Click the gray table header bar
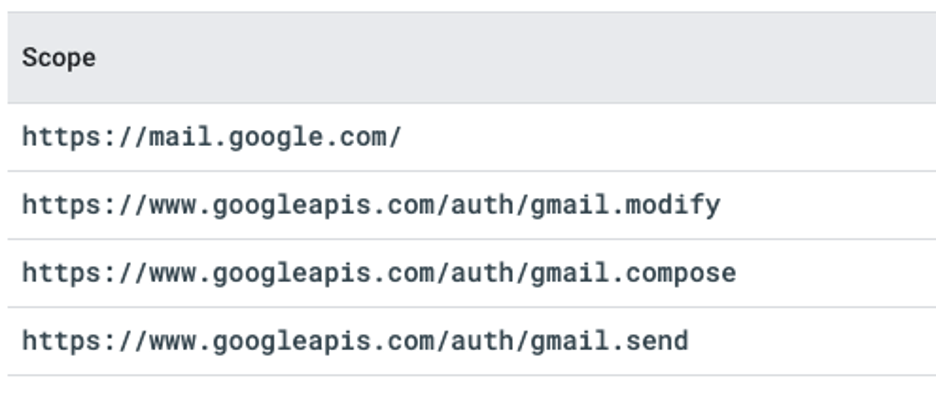The image size is (936, 396). [x=472, y=57]
